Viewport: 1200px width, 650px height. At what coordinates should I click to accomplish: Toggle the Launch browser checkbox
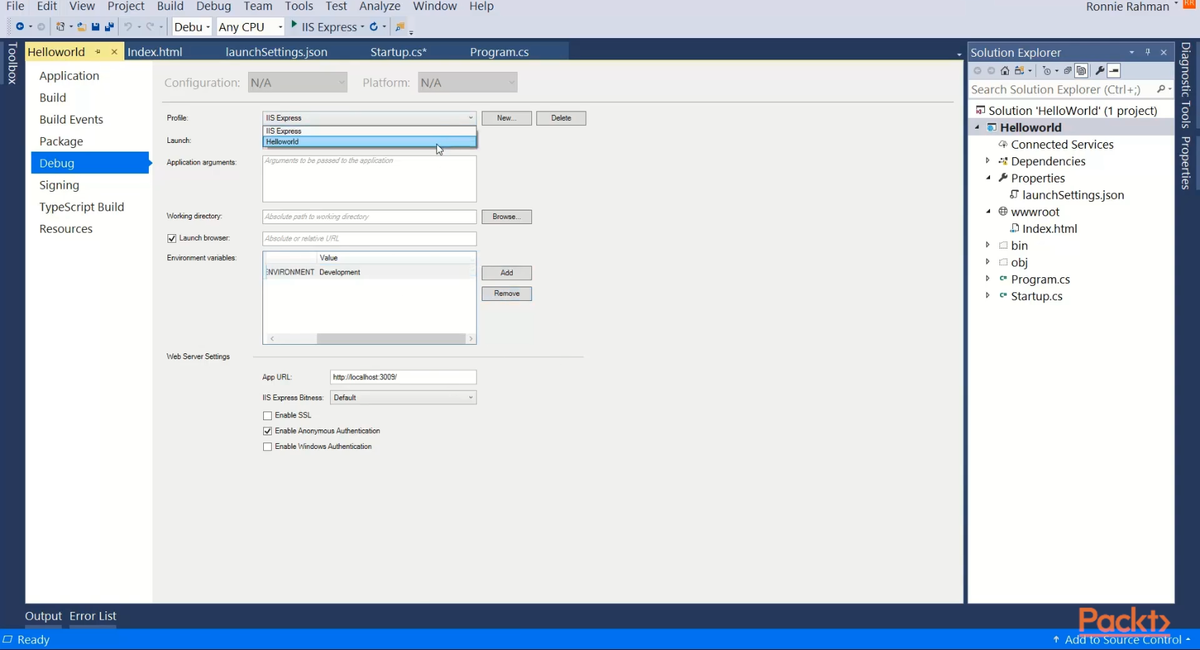click(x=172, y=238)
